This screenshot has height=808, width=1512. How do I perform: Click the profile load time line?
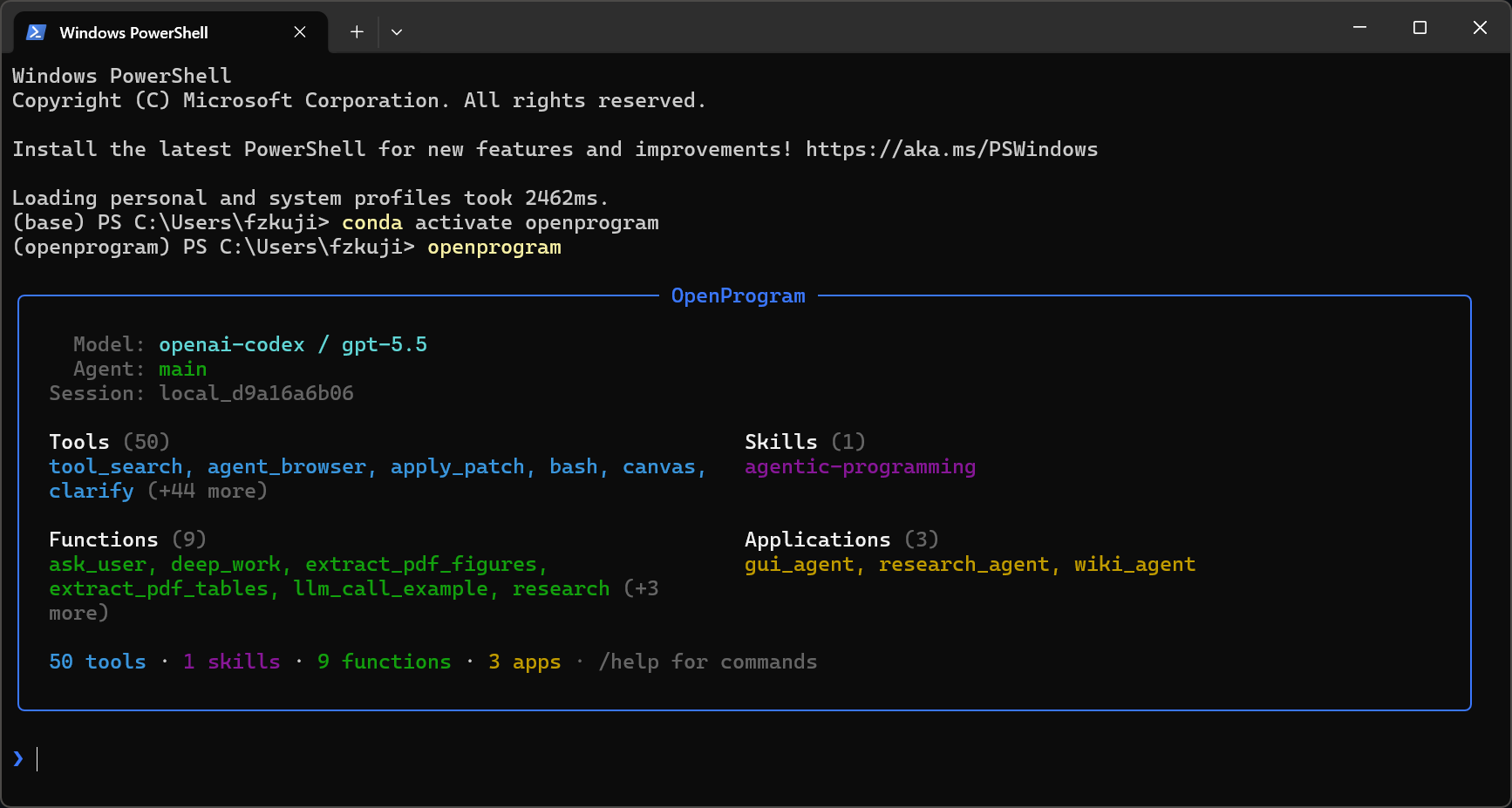click(x=310, y=198)
